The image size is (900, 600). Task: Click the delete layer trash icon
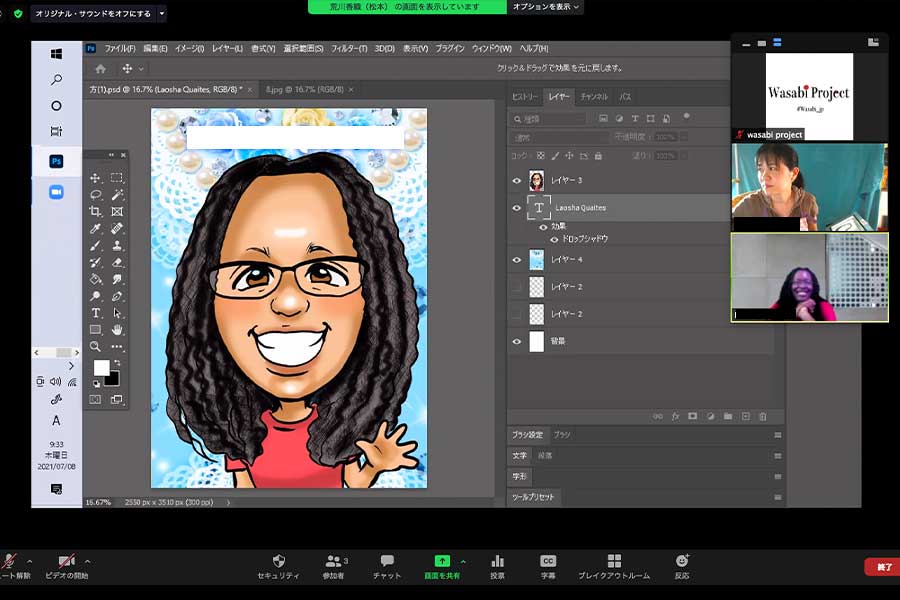[762, 416]
